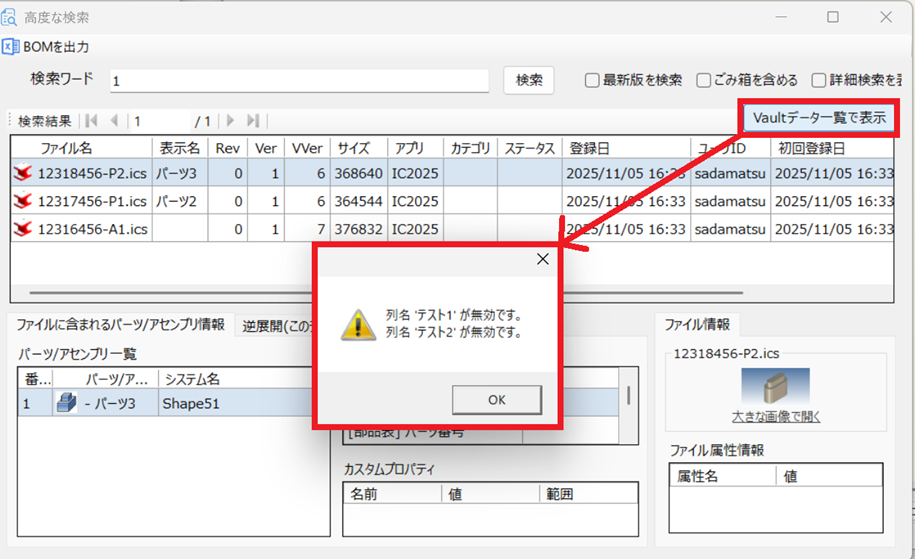The width and height of the screenshot is (915, 559).
Task: Click the 名前 custom property header
Action: click(x=392, y=494)
